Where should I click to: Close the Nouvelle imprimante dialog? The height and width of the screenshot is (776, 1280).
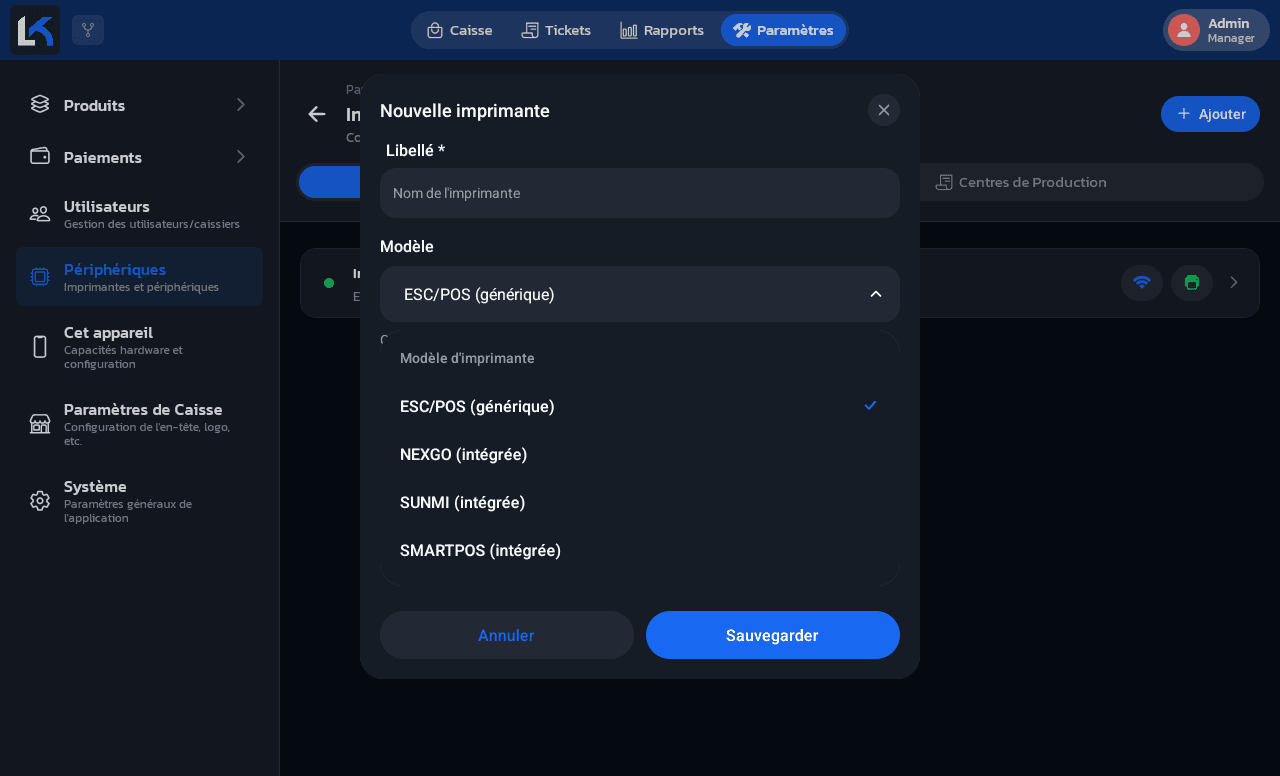click(884, 110)
